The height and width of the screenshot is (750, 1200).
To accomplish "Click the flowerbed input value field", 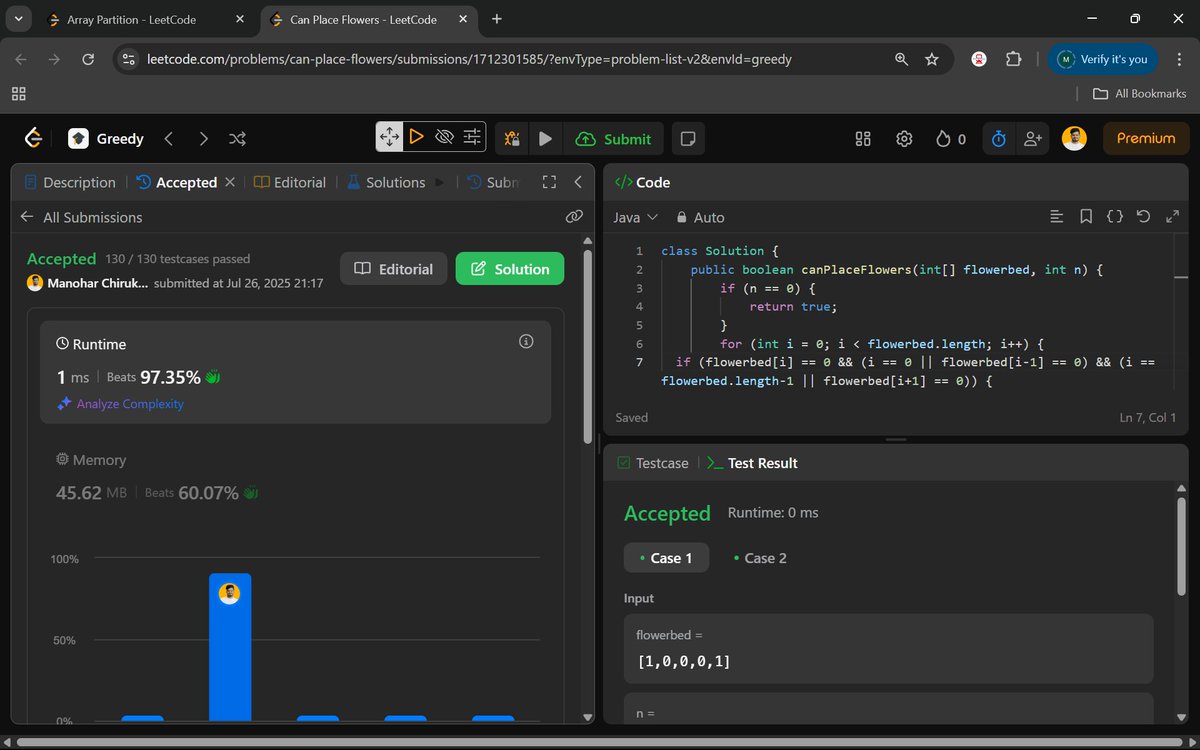I will pos(888,649).
